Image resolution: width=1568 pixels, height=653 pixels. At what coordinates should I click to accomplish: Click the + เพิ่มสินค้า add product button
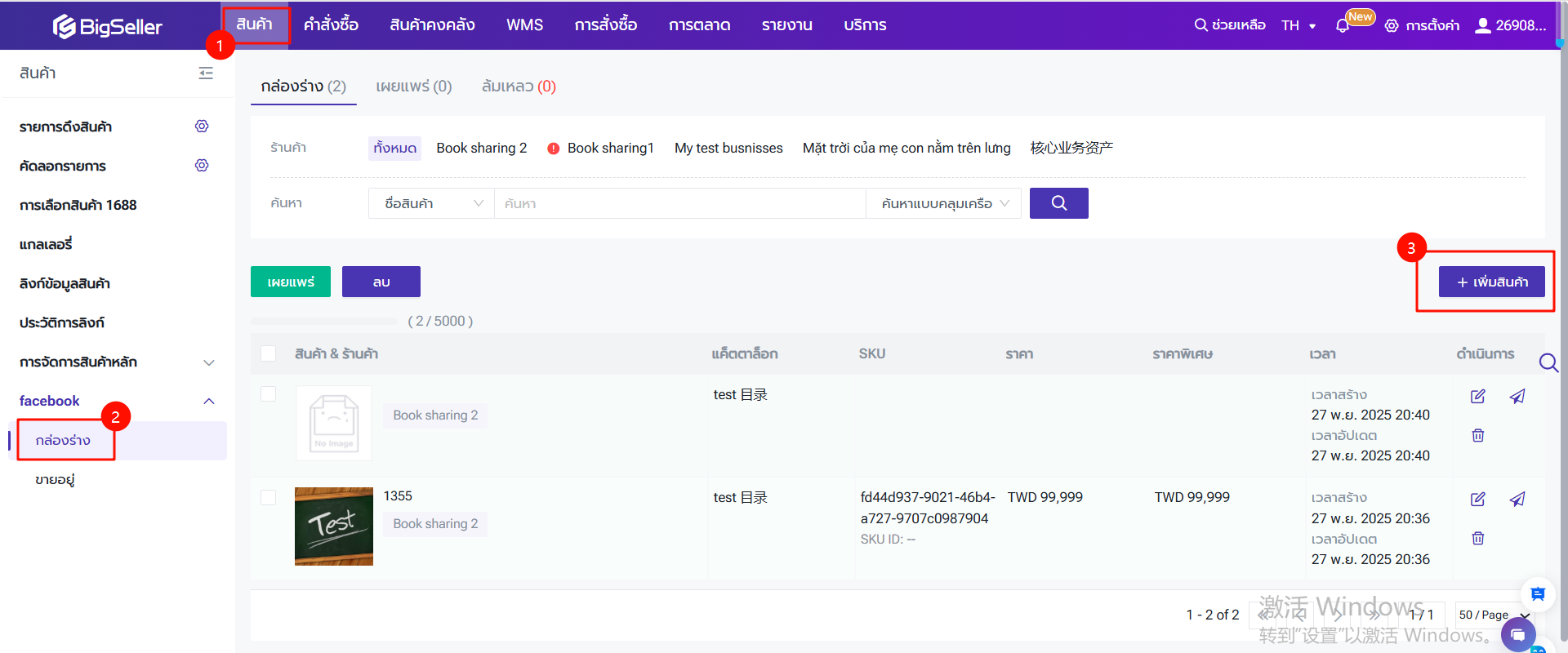[1491, 282]
